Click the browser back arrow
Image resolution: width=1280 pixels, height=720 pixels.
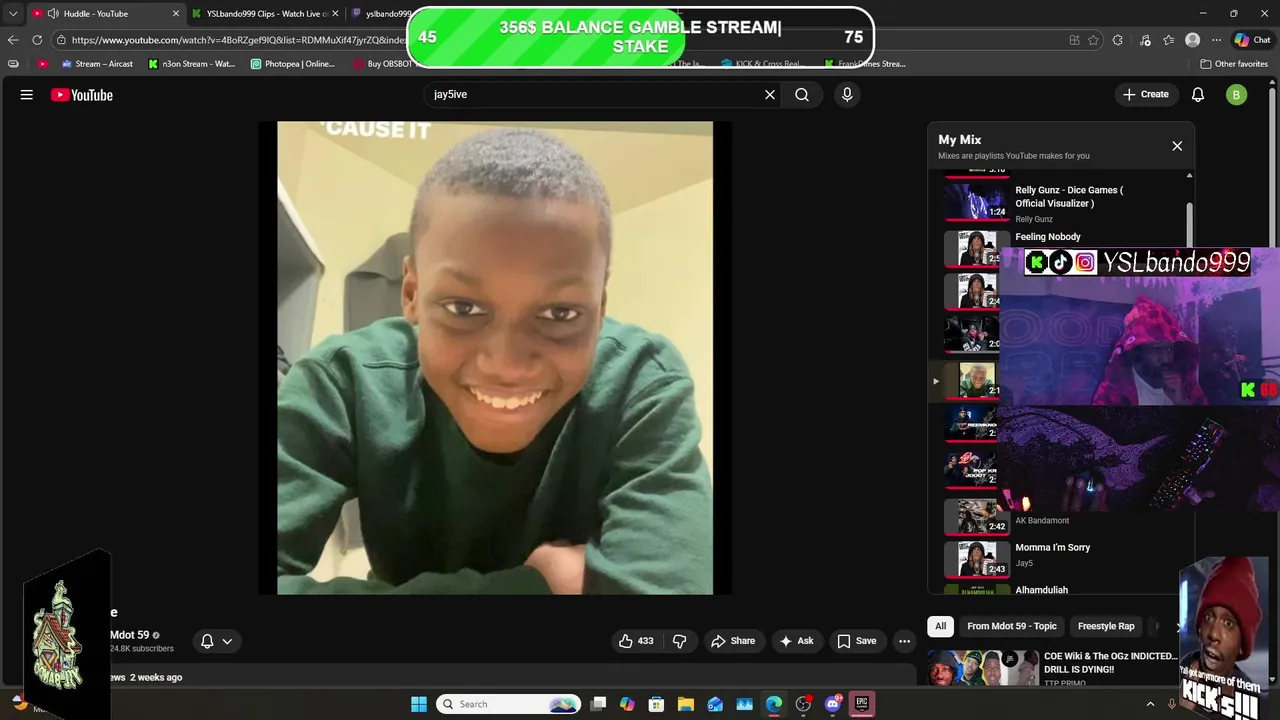click(x=13, y=40)
